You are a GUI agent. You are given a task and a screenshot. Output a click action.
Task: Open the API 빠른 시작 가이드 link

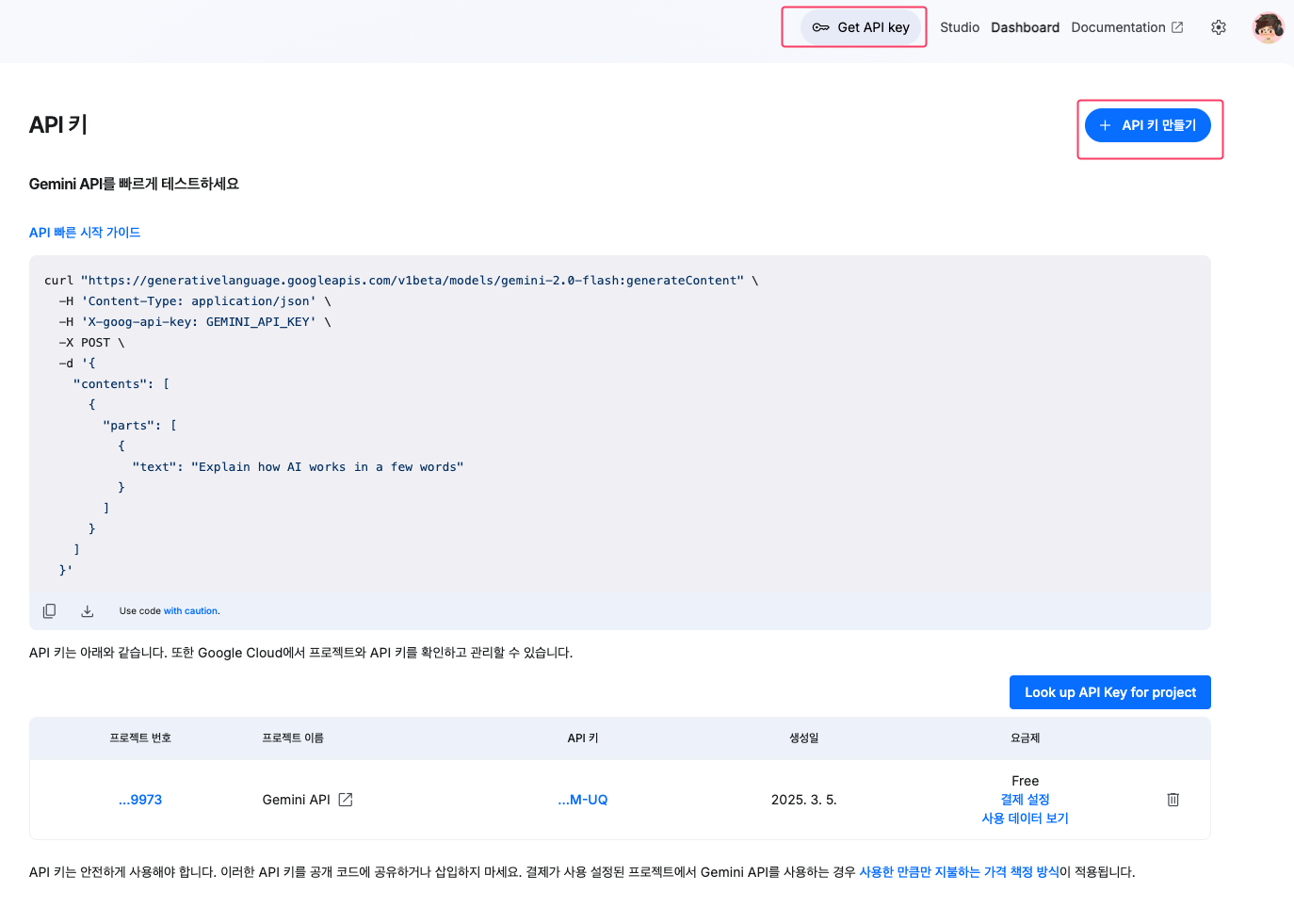(x=85, y=233)
